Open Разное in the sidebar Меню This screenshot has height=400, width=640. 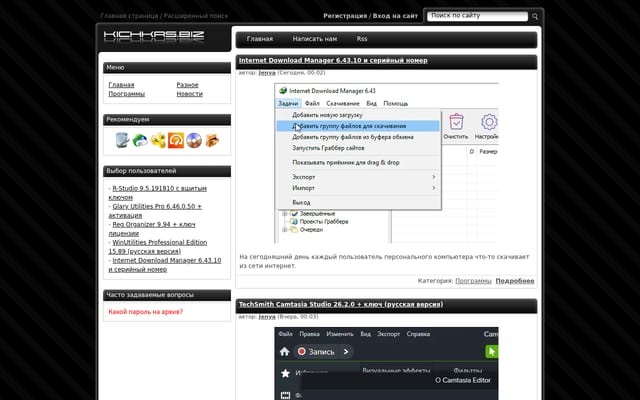coord(187,85)
